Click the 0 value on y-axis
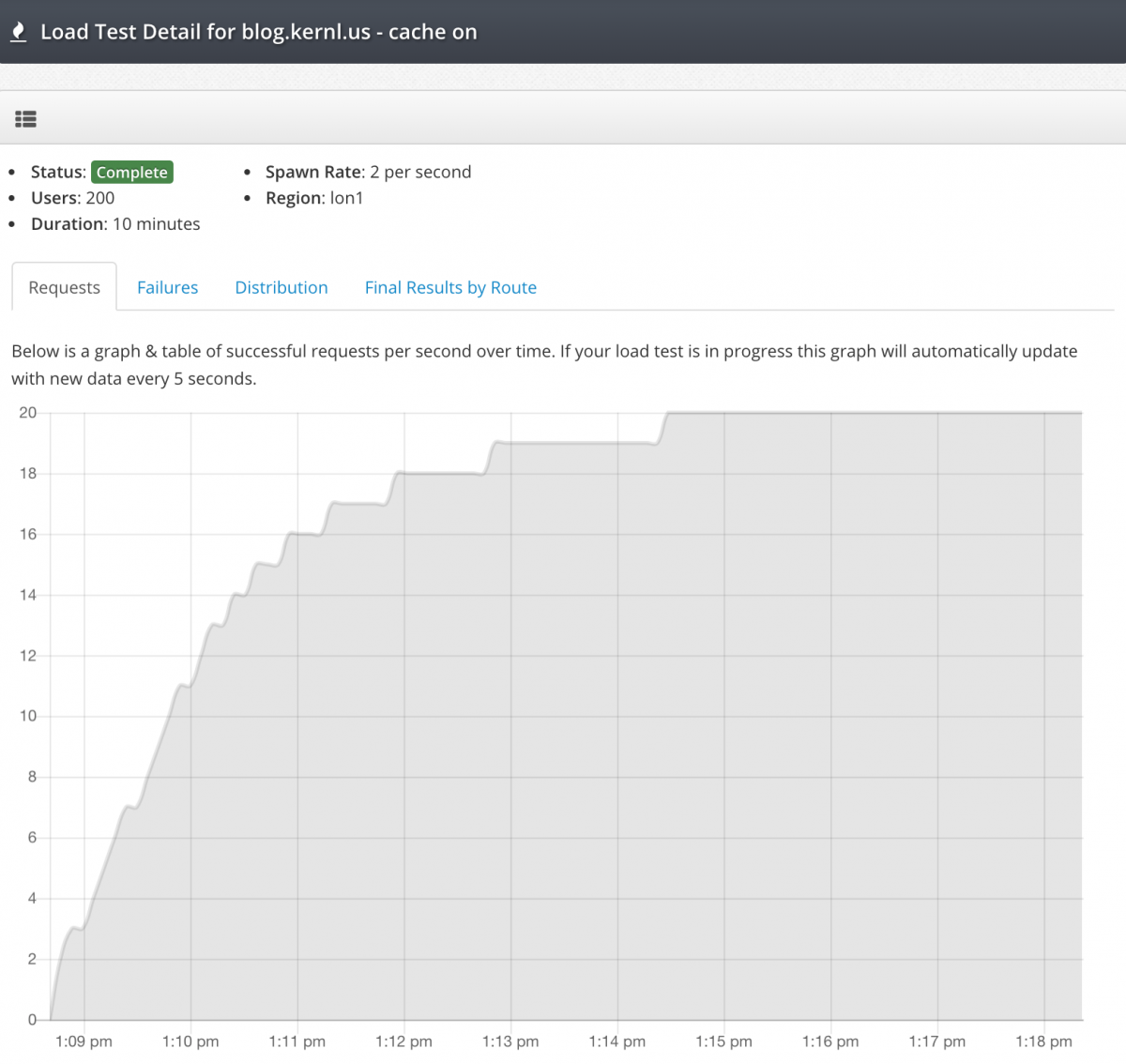 (32, 1020)
